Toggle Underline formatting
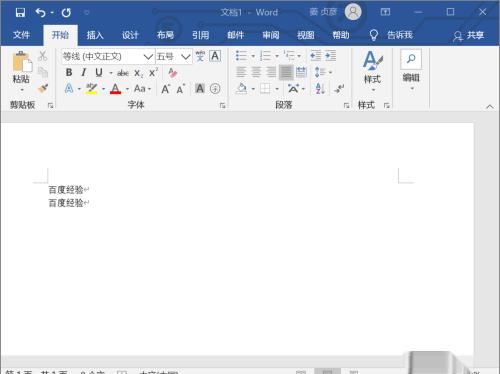The image size is (500, 374). pos(99,72)
